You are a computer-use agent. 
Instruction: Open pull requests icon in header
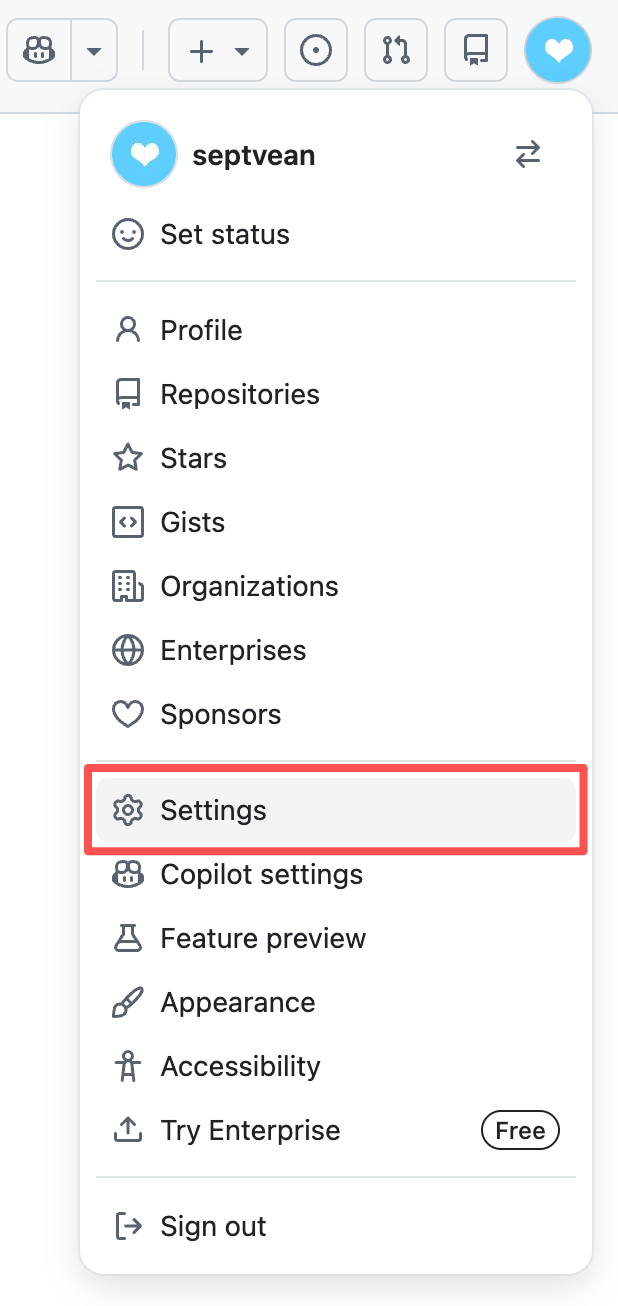click(x=396, y=50)
